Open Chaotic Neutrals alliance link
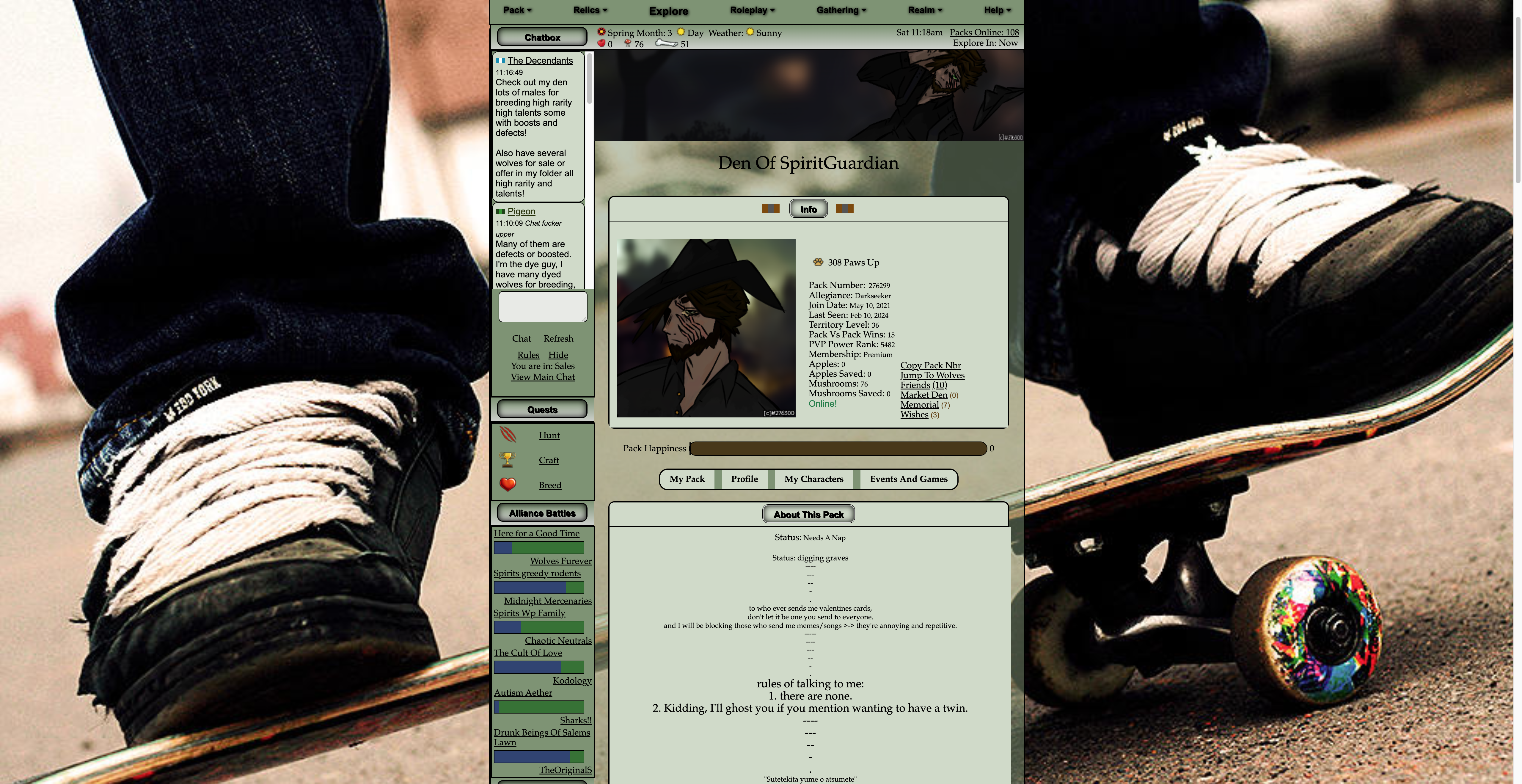Screen dimensions: 1522x784 coord(558,641)
